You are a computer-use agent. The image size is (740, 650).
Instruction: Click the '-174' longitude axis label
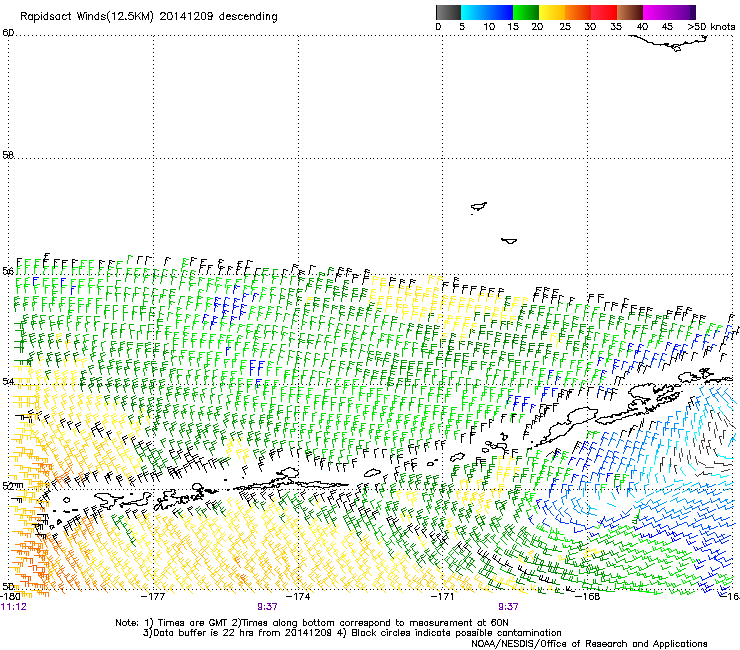[299, 596]
